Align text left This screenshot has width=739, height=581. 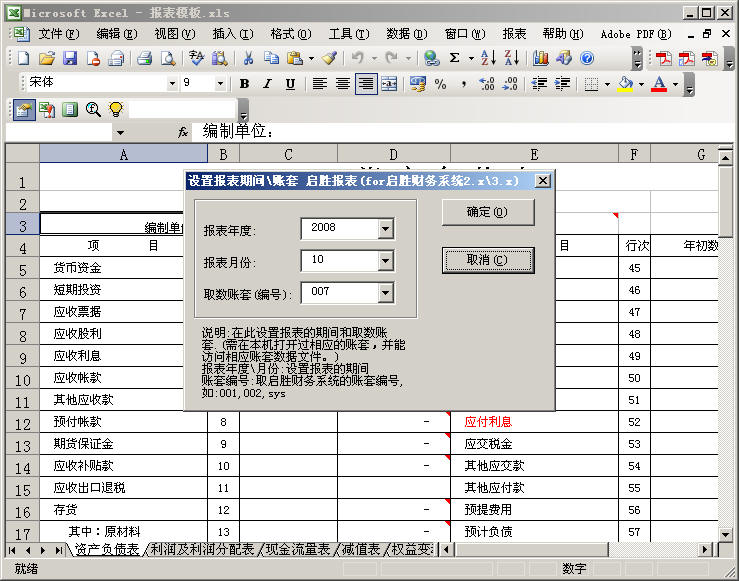click(320, 84)
